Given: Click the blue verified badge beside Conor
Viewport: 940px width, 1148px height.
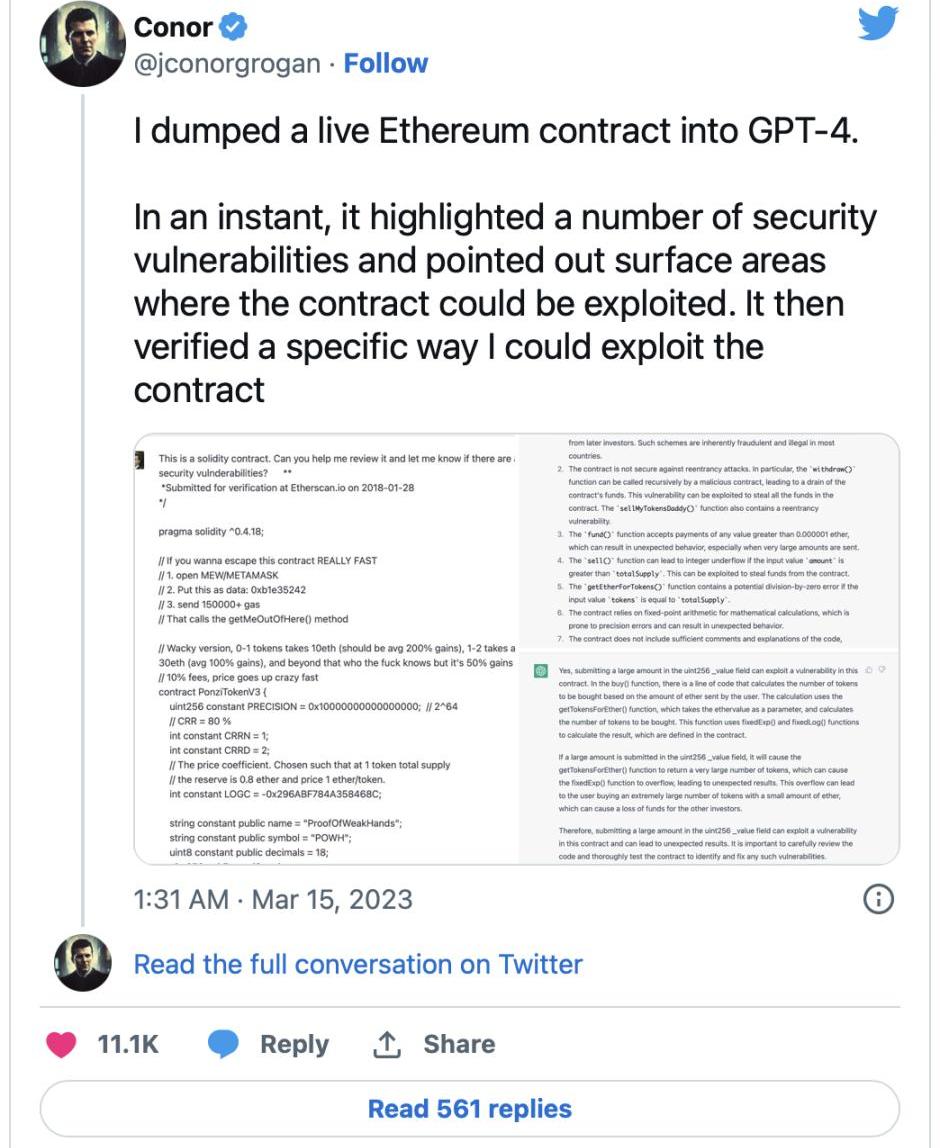Looking at the screenshot, I should pyautogui.click(x=233, y=27).
